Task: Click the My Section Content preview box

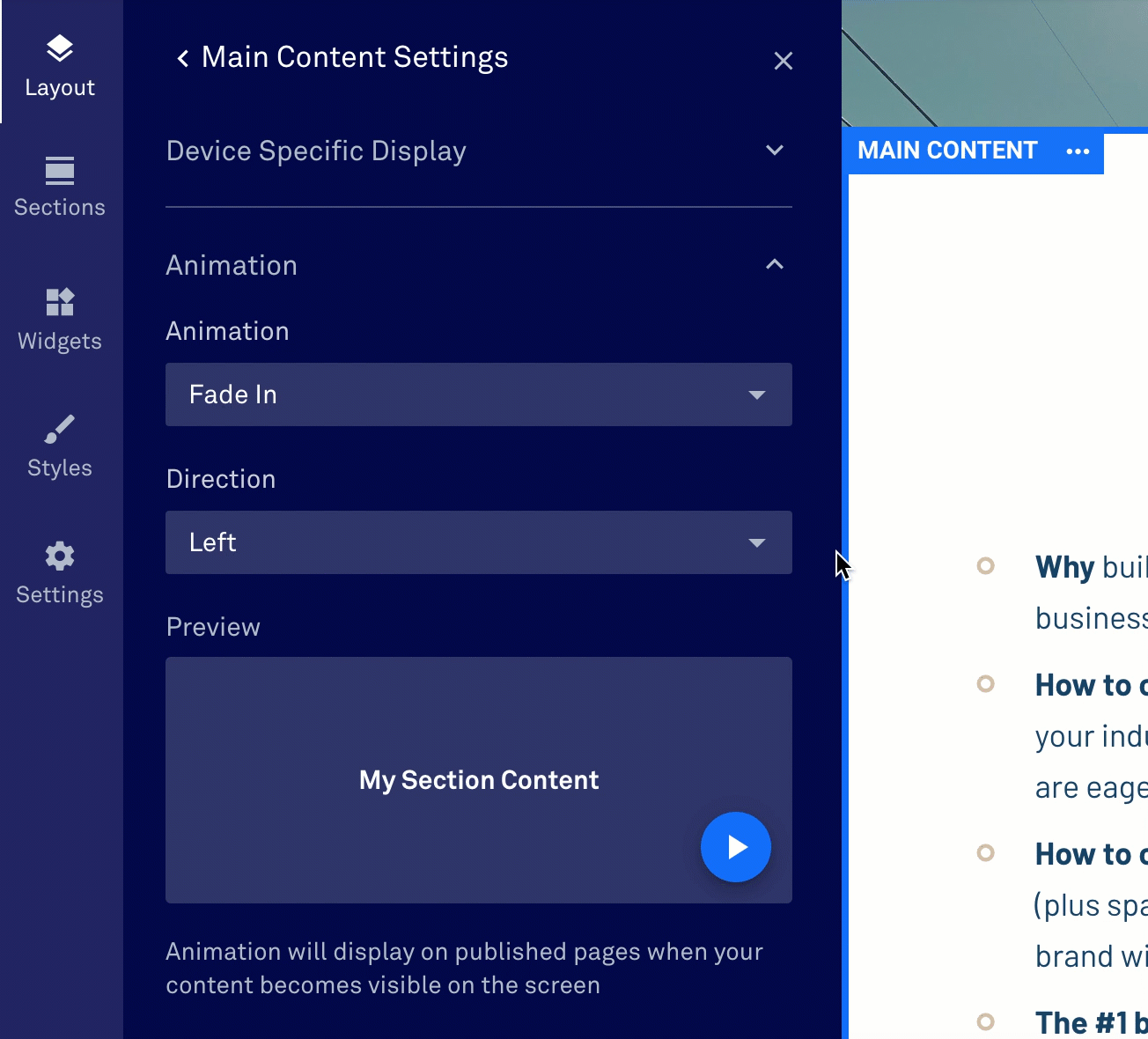Action: point(479,779)
